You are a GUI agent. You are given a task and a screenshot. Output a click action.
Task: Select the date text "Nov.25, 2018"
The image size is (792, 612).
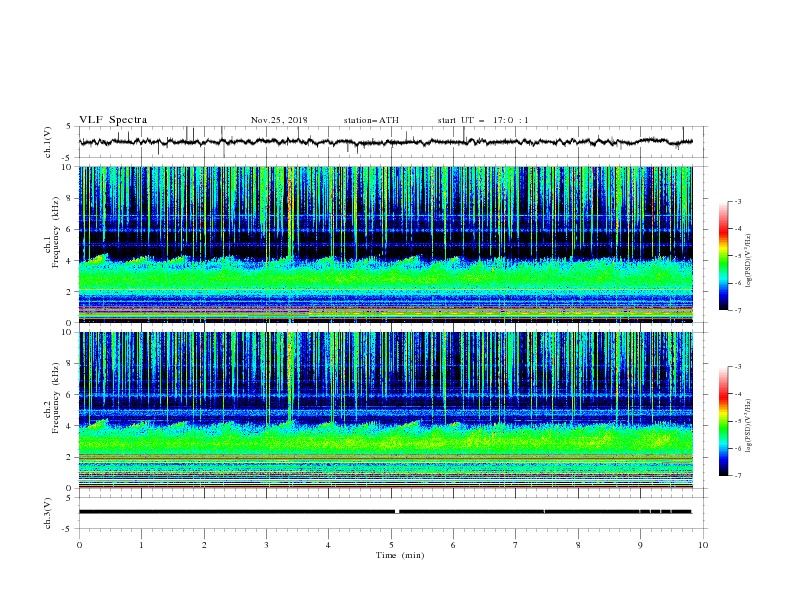pyautogui.click(x=279, y=120)
